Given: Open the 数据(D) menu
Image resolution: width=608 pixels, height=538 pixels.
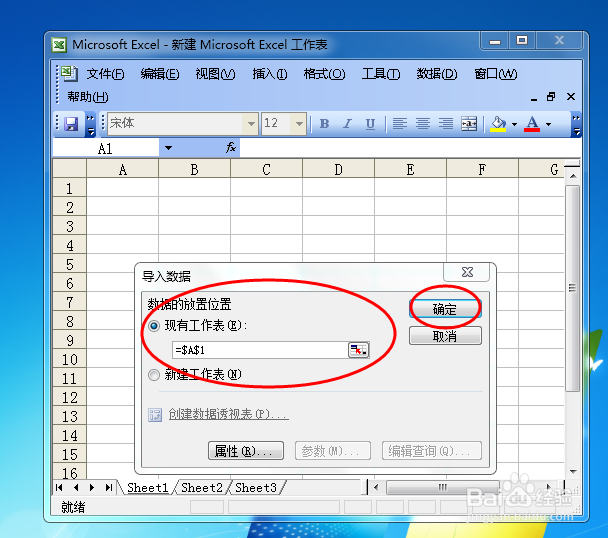Looking at the screenshot, I should (x=437, y=74).
